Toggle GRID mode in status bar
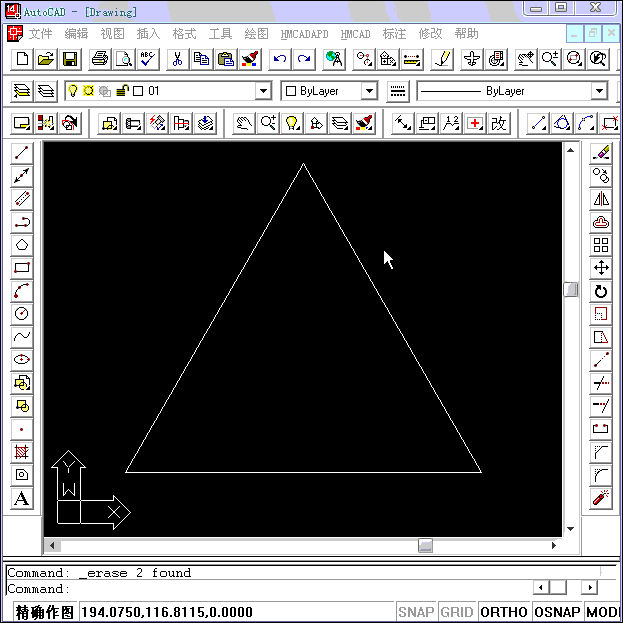 457,612
